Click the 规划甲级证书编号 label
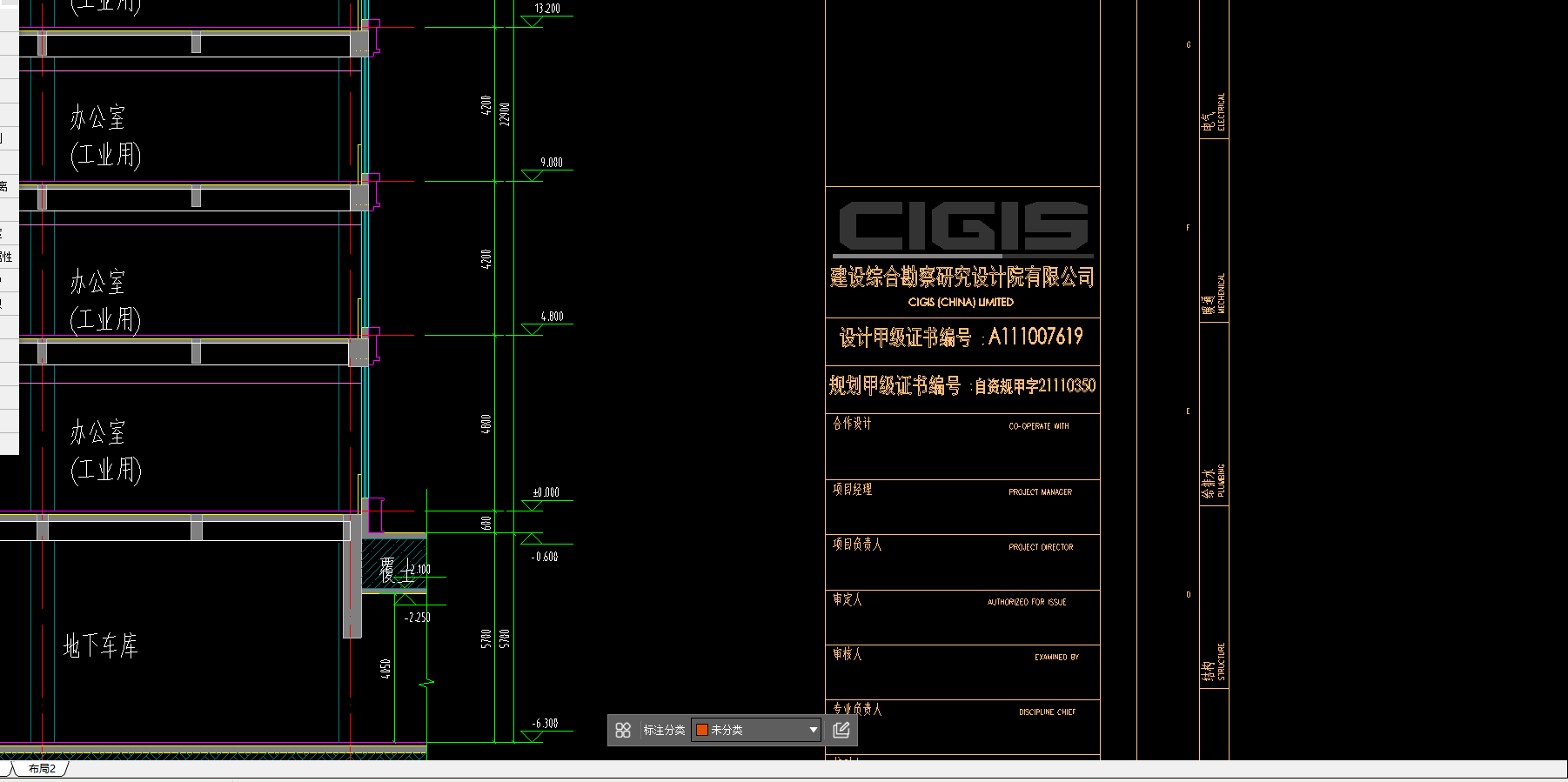 (x=895, y=385)
